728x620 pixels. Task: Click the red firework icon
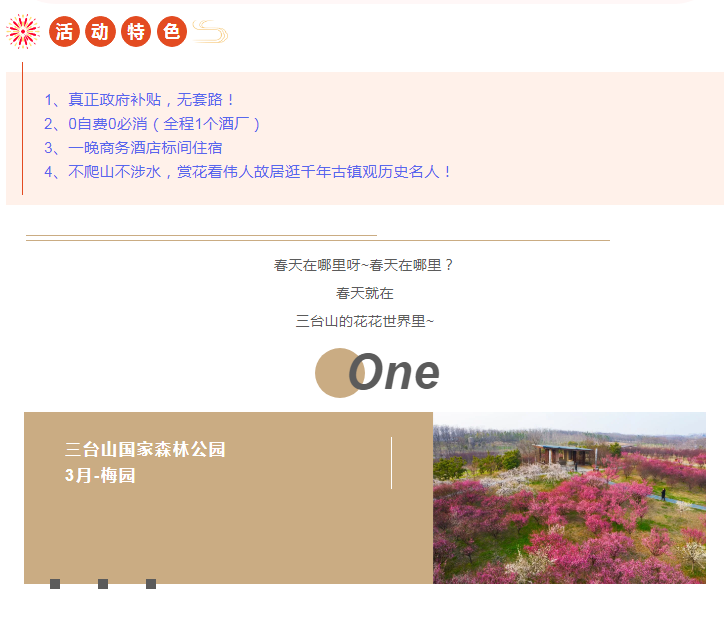(x=23, y=32)
